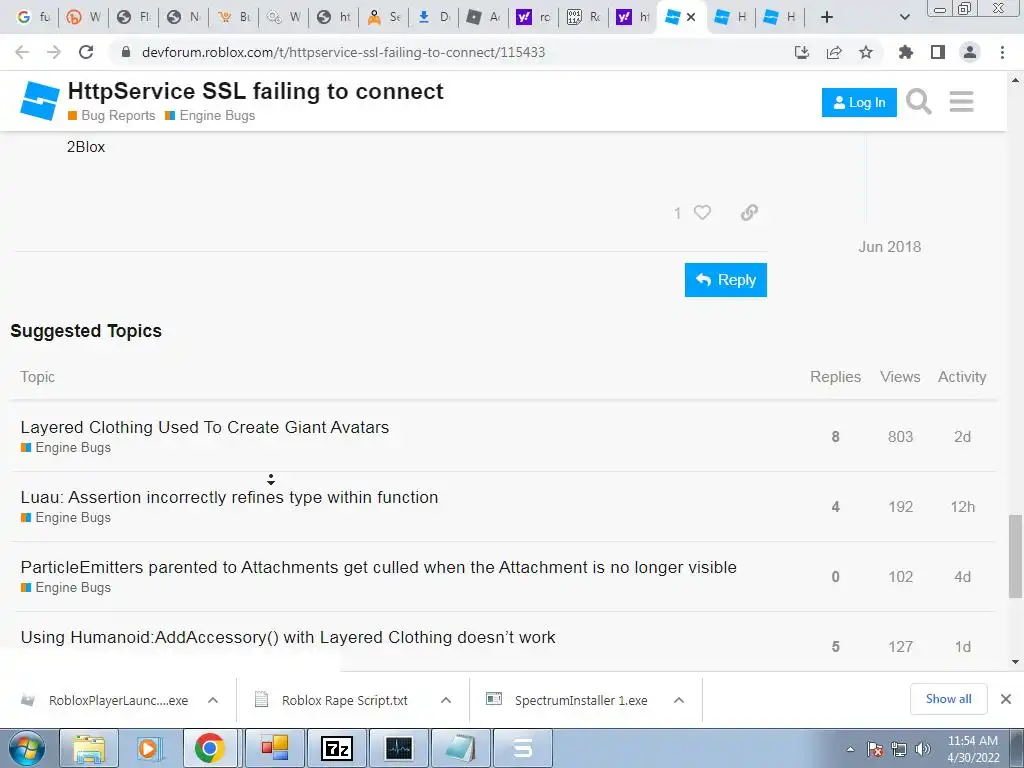Open Chrome icon in the taskbar

click(x=209, y=748)
